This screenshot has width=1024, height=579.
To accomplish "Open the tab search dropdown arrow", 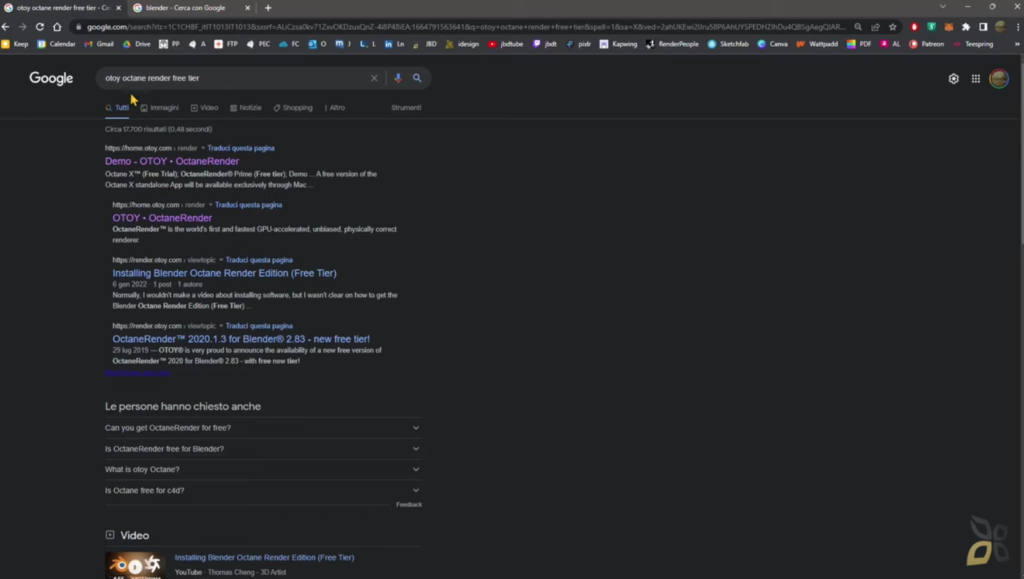I will pos(942,7).
